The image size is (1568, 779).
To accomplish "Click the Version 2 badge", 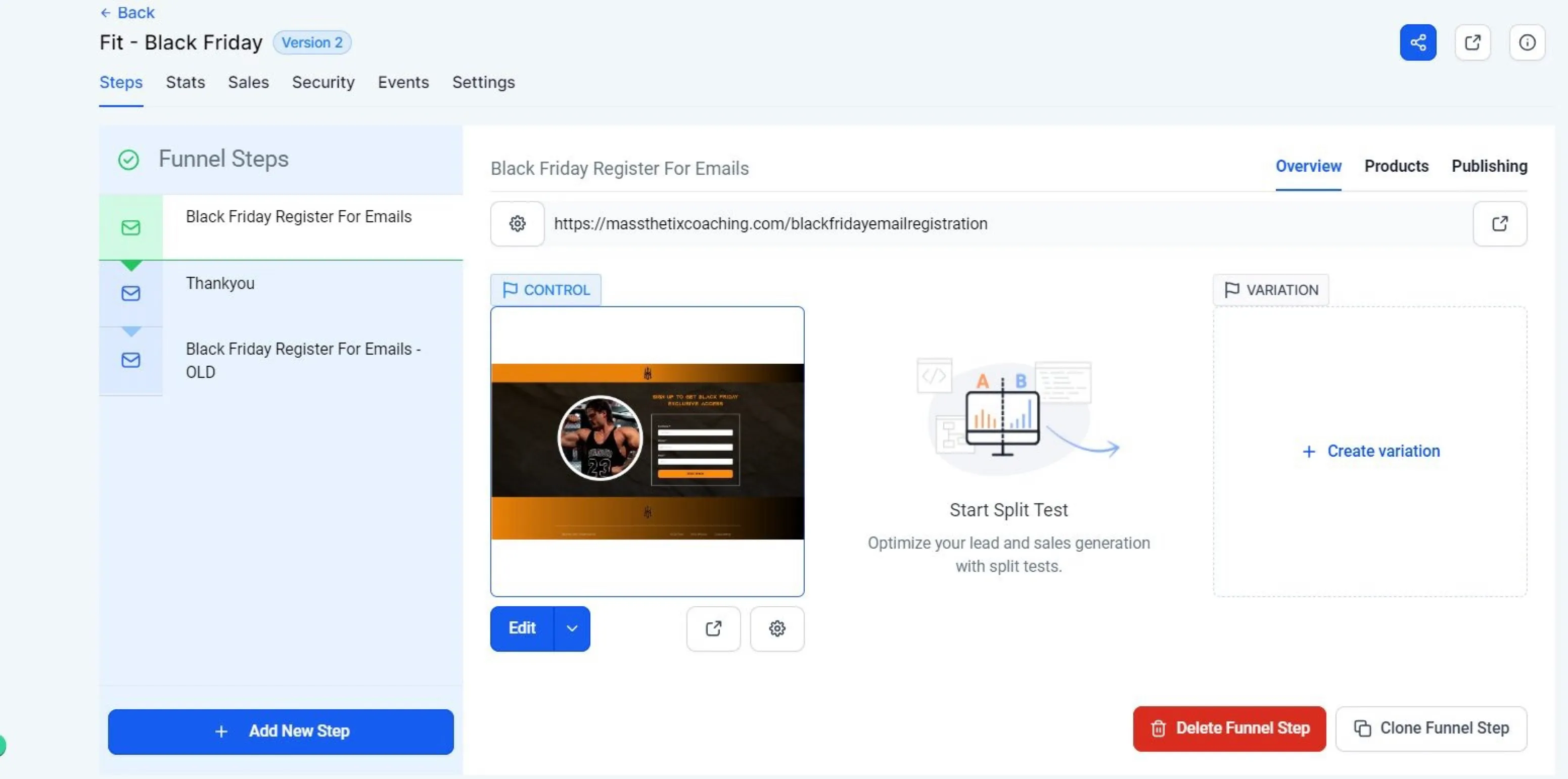I will point(312,42).
